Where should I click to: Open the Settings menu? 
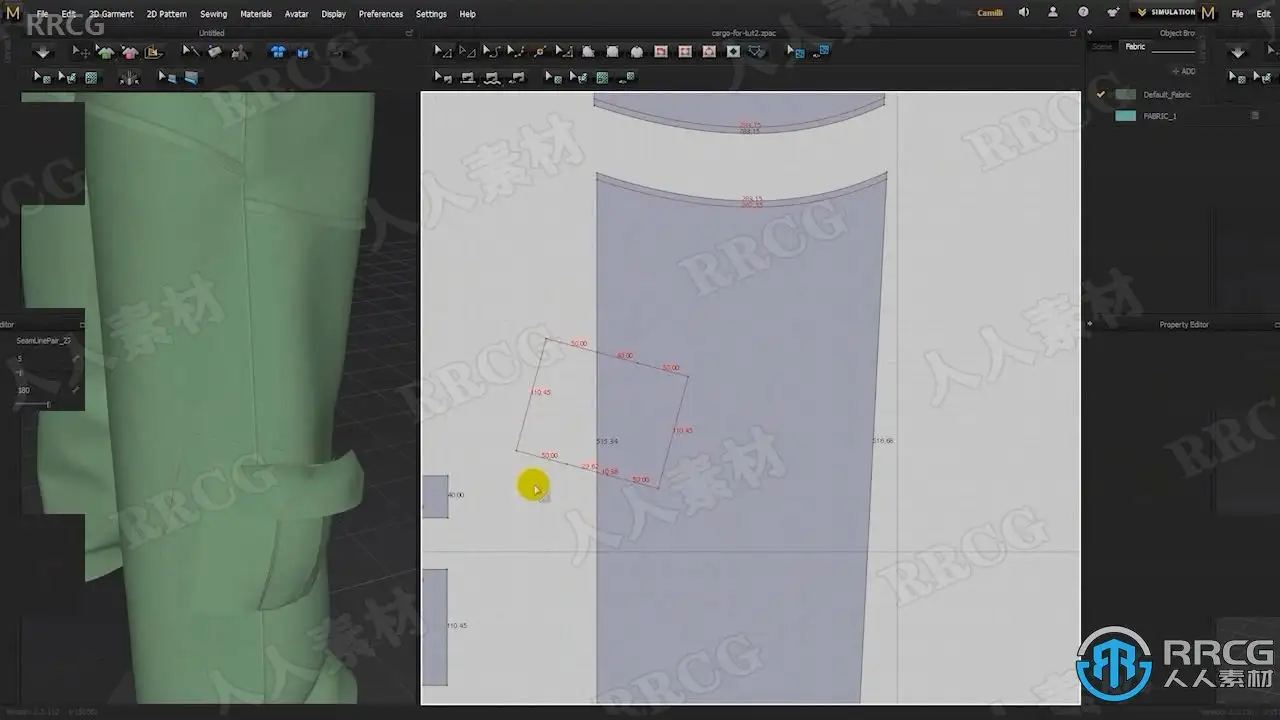(431, 14)
